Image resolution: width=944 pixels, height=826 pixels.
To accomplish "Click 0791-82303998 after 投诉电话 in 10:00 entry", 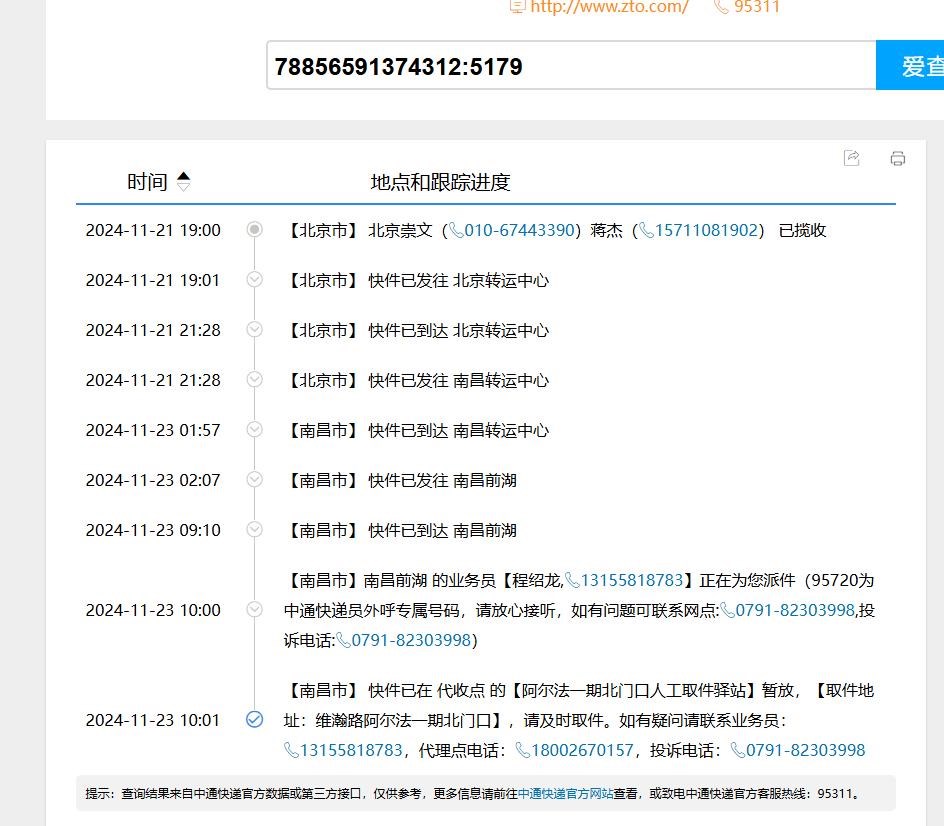I will 411,640.
